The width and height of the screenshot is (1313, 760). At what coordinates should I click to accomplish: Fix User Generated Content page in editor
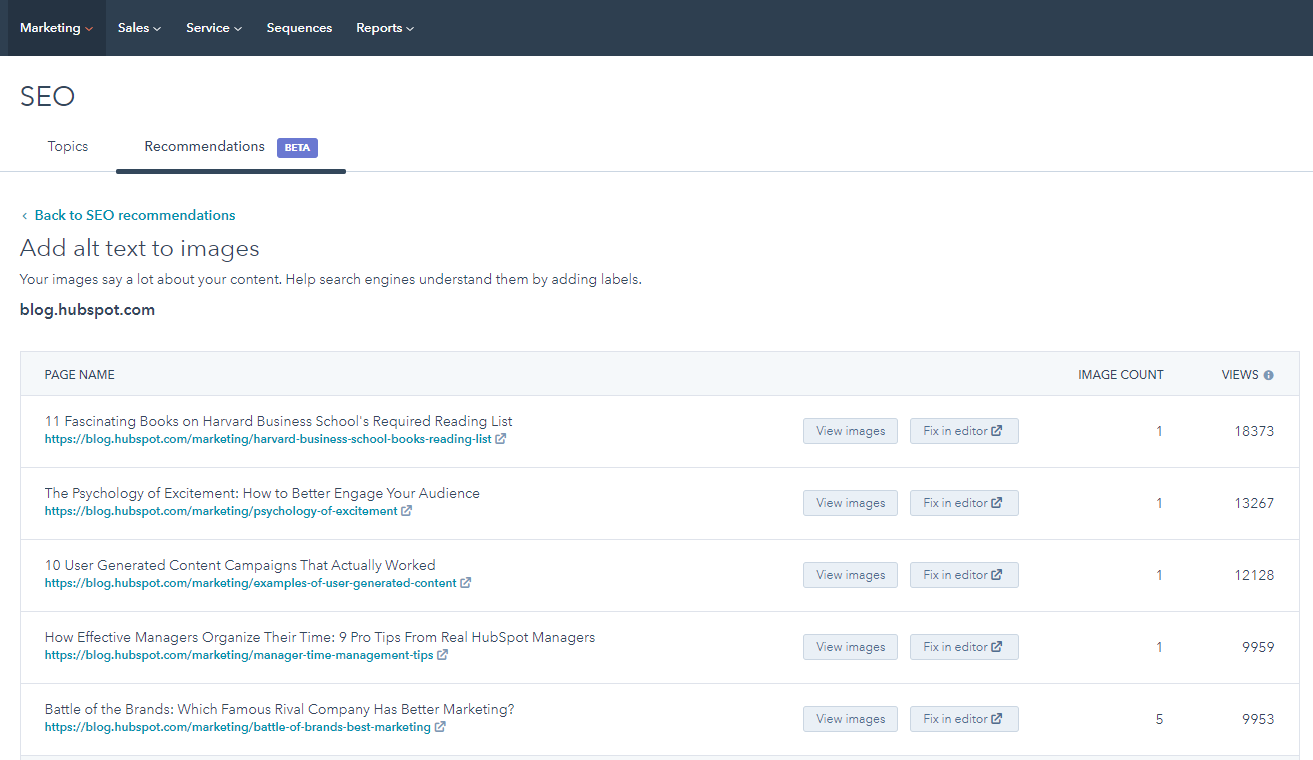(x=963, y=575)
